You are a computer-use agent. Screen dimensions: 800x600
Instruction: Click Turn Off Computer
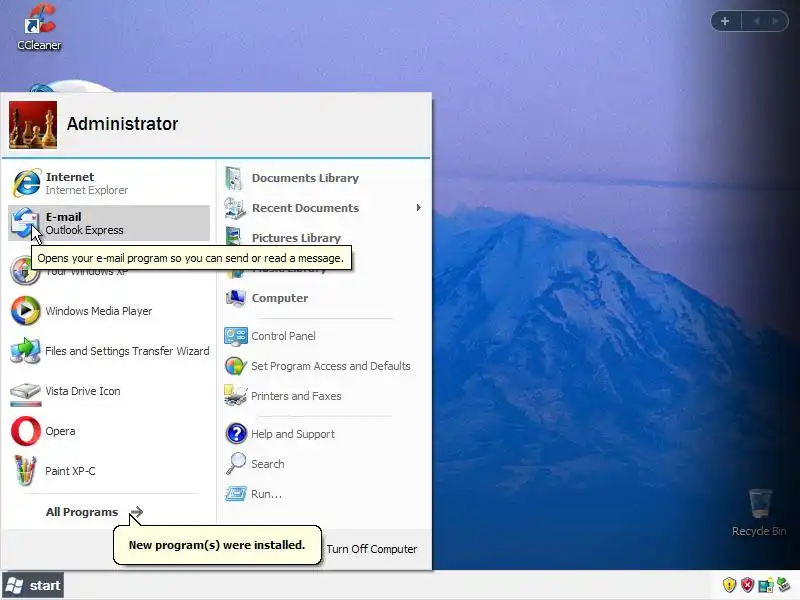371,549
